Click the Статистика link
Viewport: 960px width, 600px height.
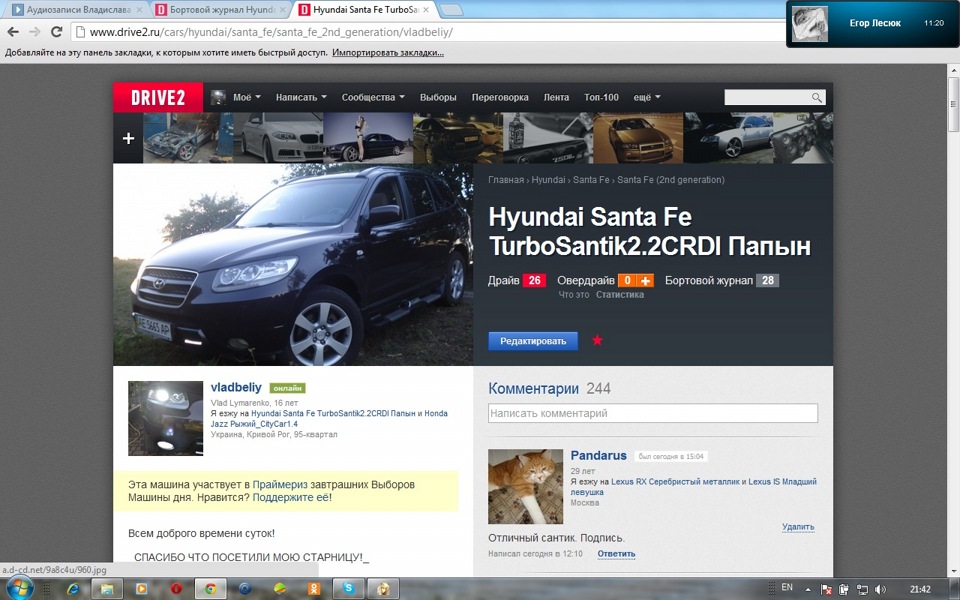pos(620,294)
